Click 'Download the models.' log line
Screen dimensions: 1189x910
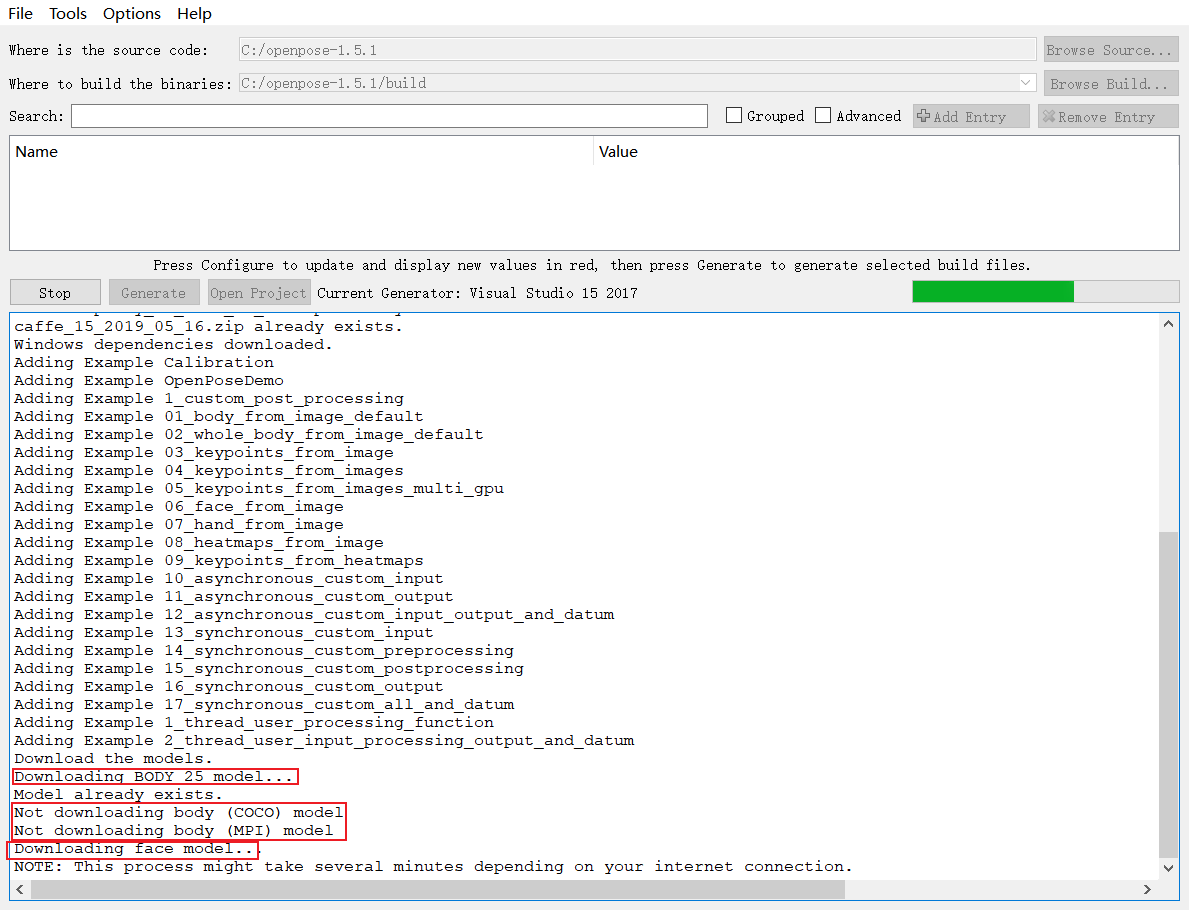[x=113, y=758]
